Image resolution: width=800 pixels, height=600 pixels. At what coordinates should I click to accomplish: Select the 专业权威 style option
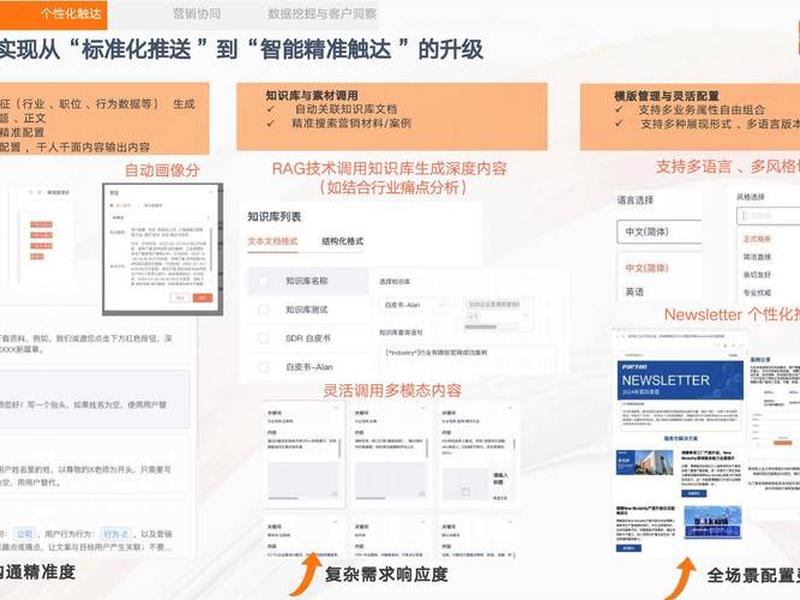tap(757, 292)
